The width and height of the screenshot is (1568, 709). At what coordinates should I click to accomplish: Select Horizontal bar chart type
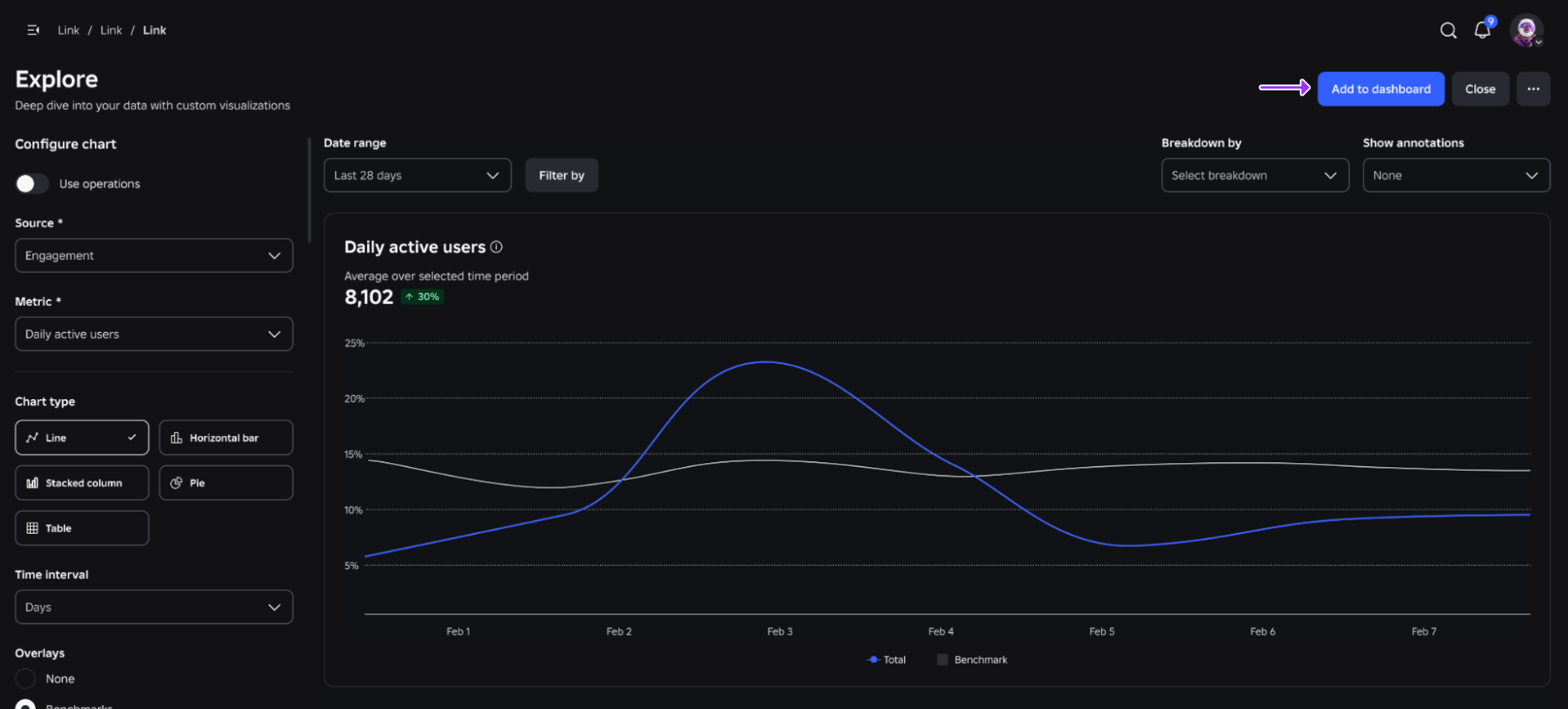point(226,438)
